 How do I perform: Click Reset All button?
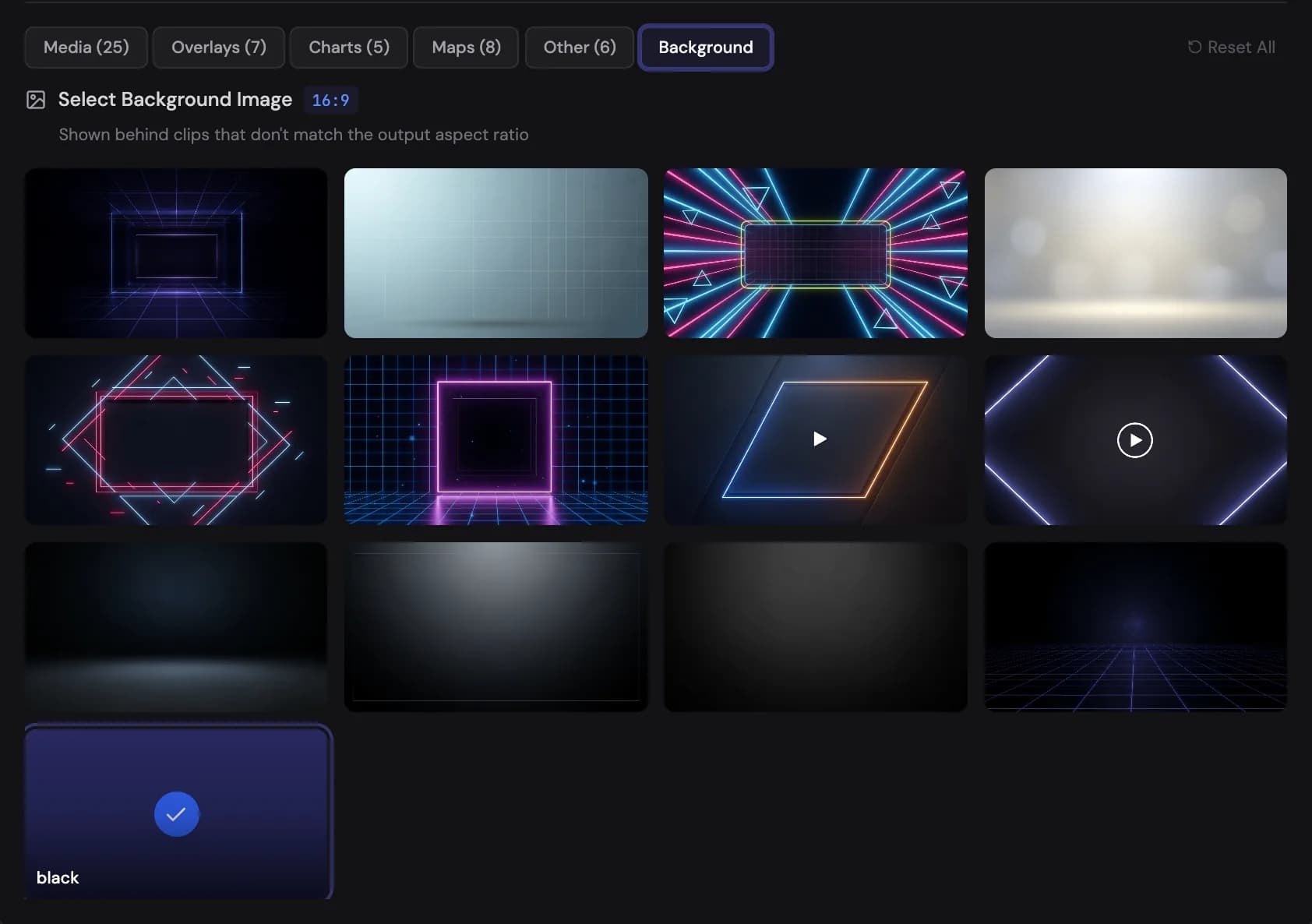(1231, 48)
